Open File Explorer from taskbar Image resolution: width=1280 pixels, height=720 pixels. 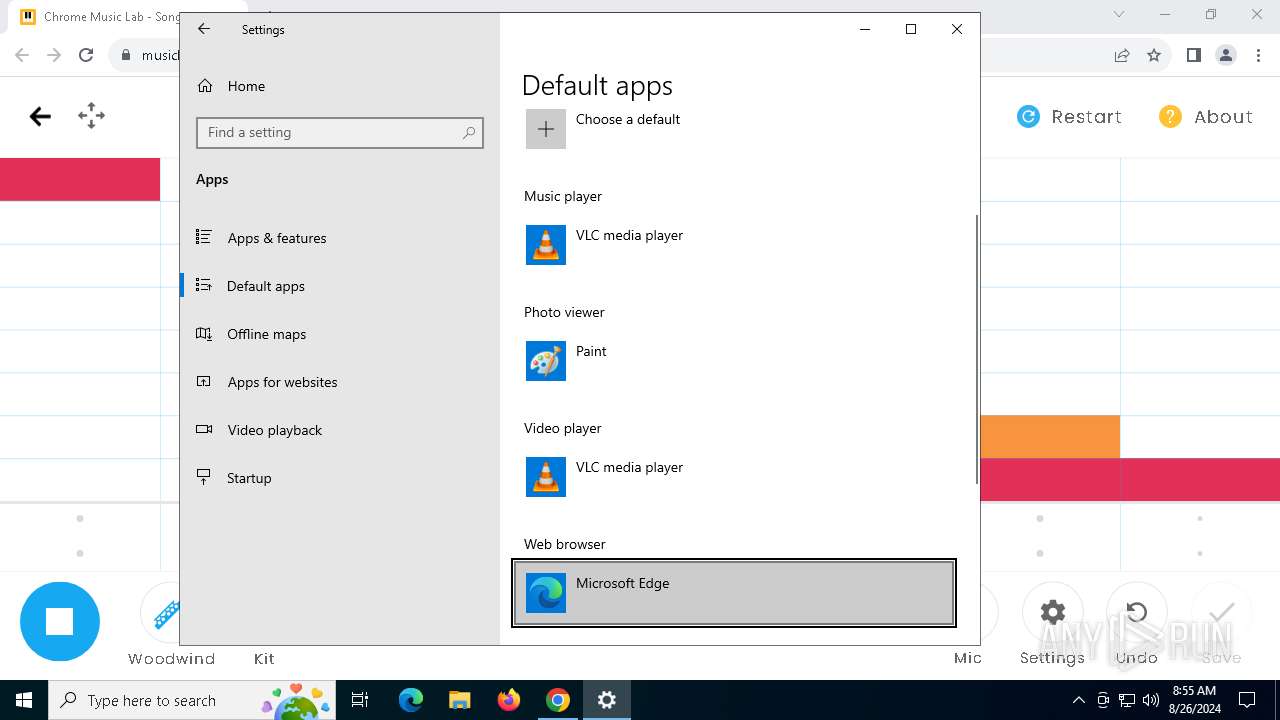point(460,700)
